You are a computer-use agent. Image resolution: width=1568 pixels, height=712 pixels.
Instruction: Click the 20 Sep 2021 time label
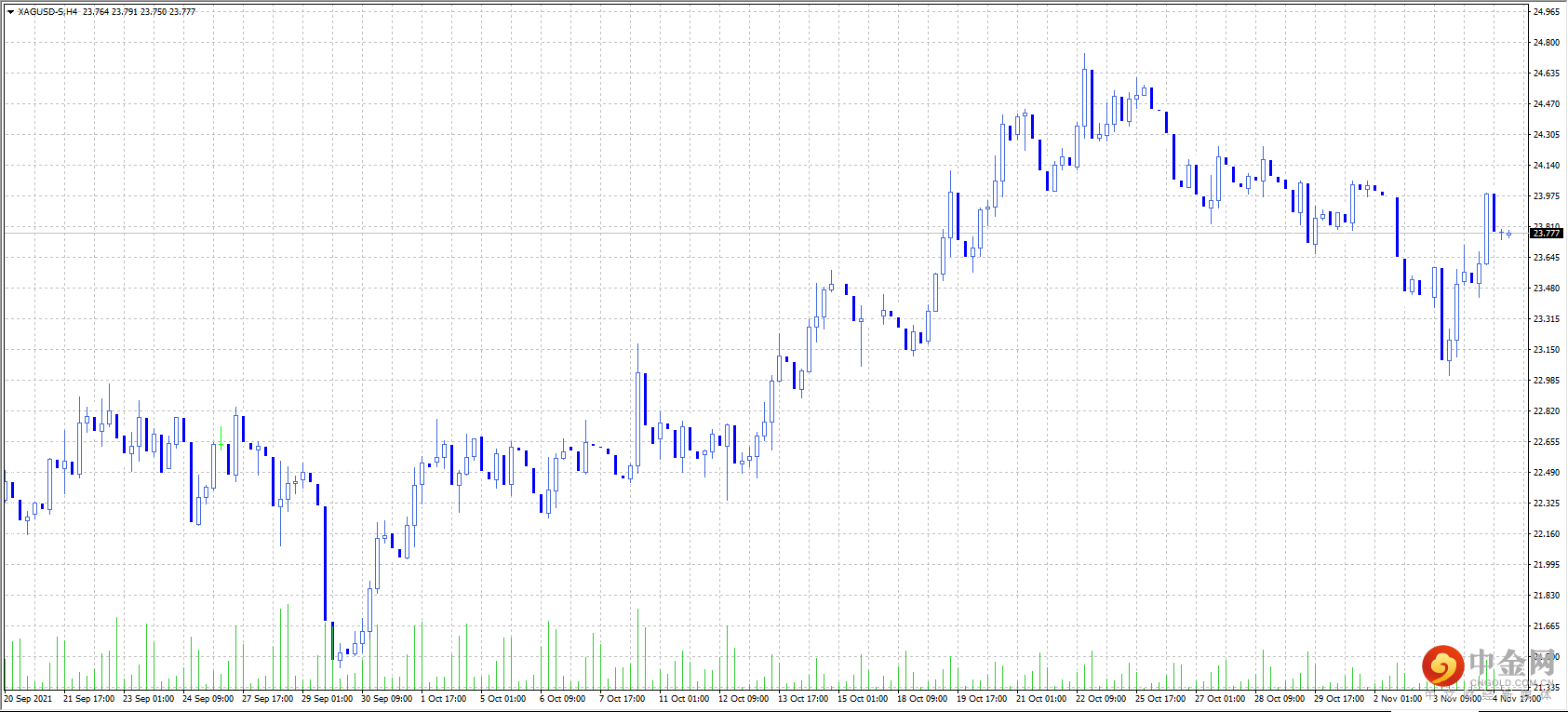(28, 699)
